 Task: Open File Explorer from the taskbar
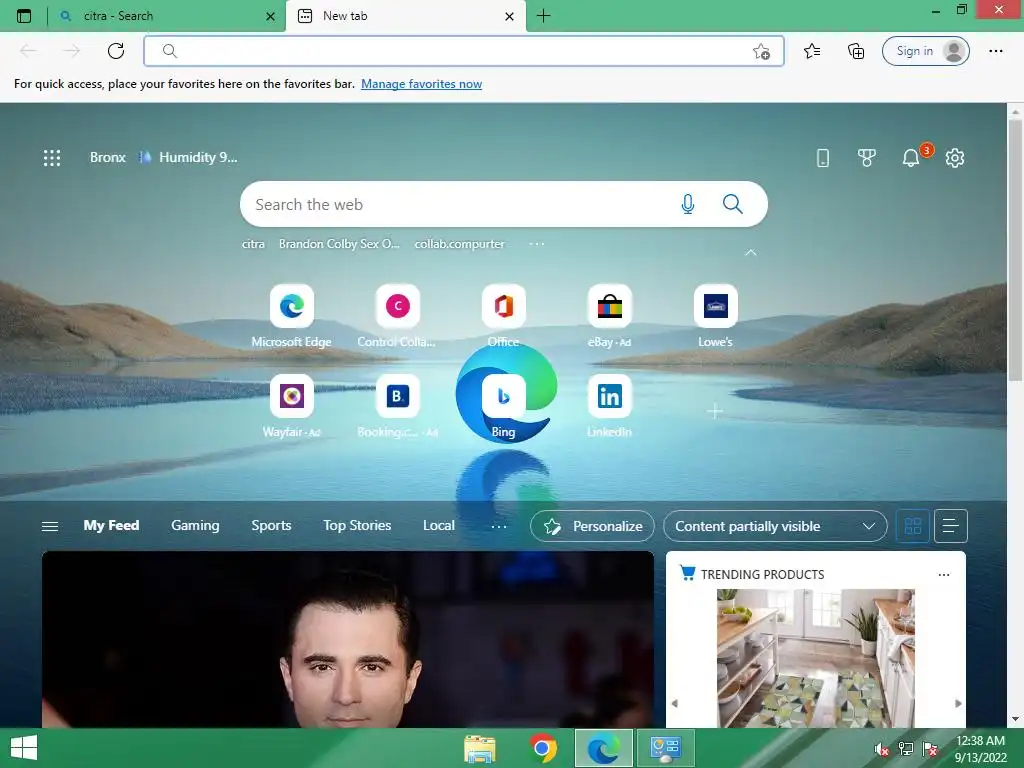click(480, 748)
